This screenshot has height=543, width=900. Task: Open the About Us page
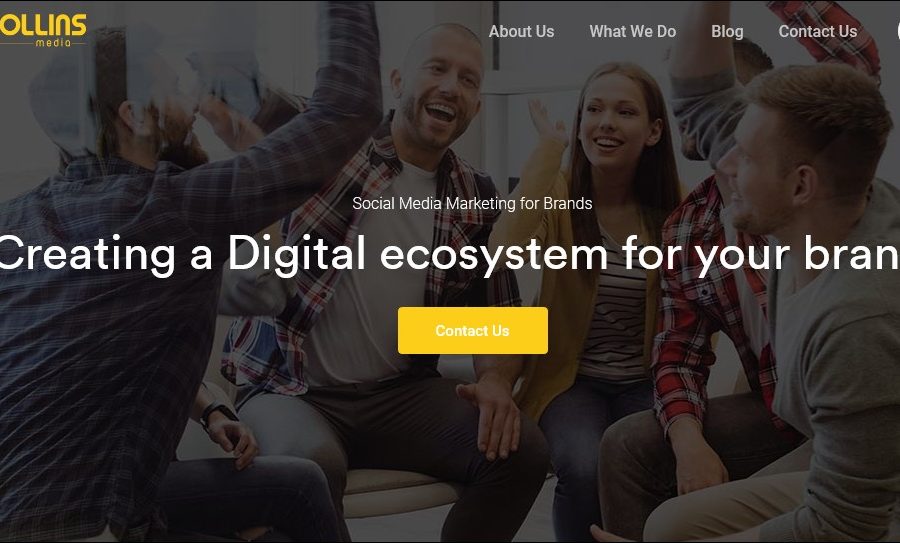(x=521, y=32)
